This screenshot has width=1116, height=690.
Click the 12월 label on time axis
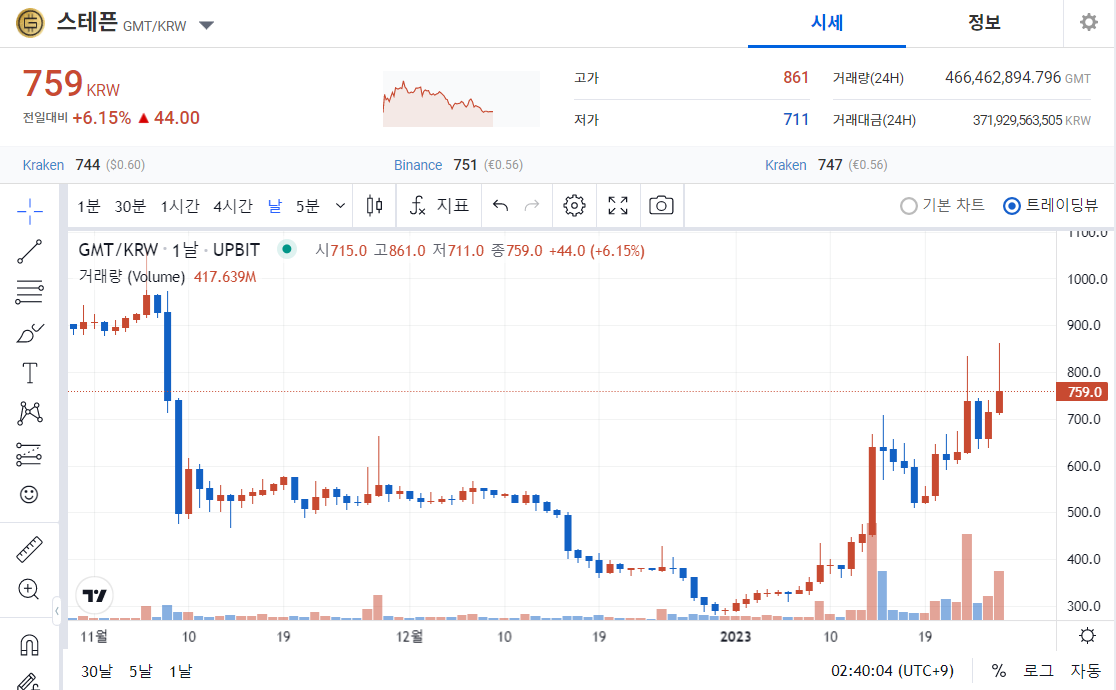click(409, 637)
